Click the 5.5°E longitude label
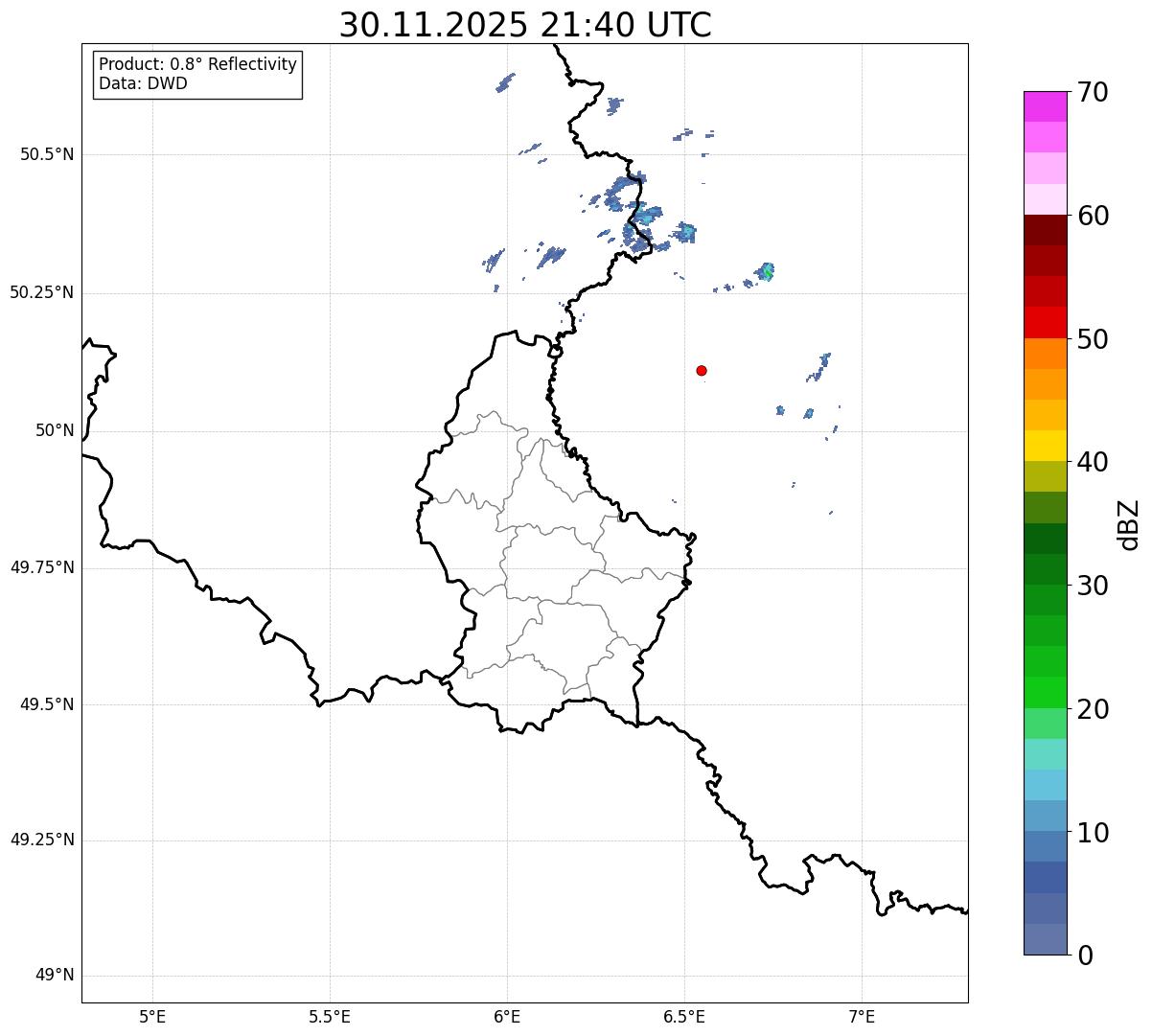 (330, 1017)
